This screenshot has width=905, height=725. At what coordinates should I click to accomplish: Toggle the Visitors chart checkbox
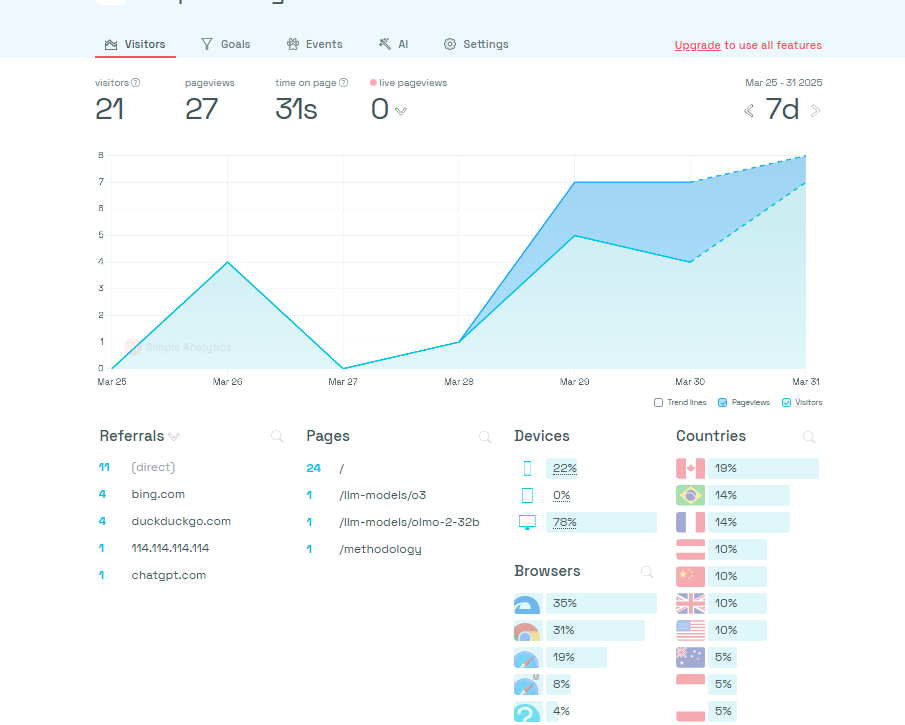tap(786, 402)
